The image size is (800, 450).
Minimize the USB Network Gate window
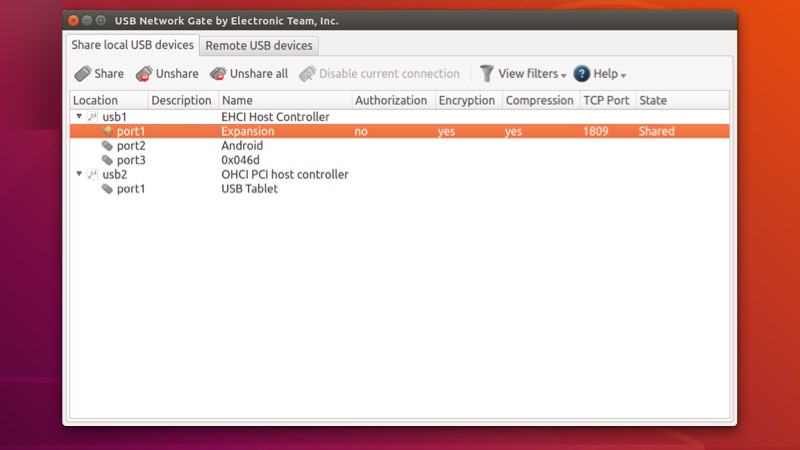[x=87, y=20]
